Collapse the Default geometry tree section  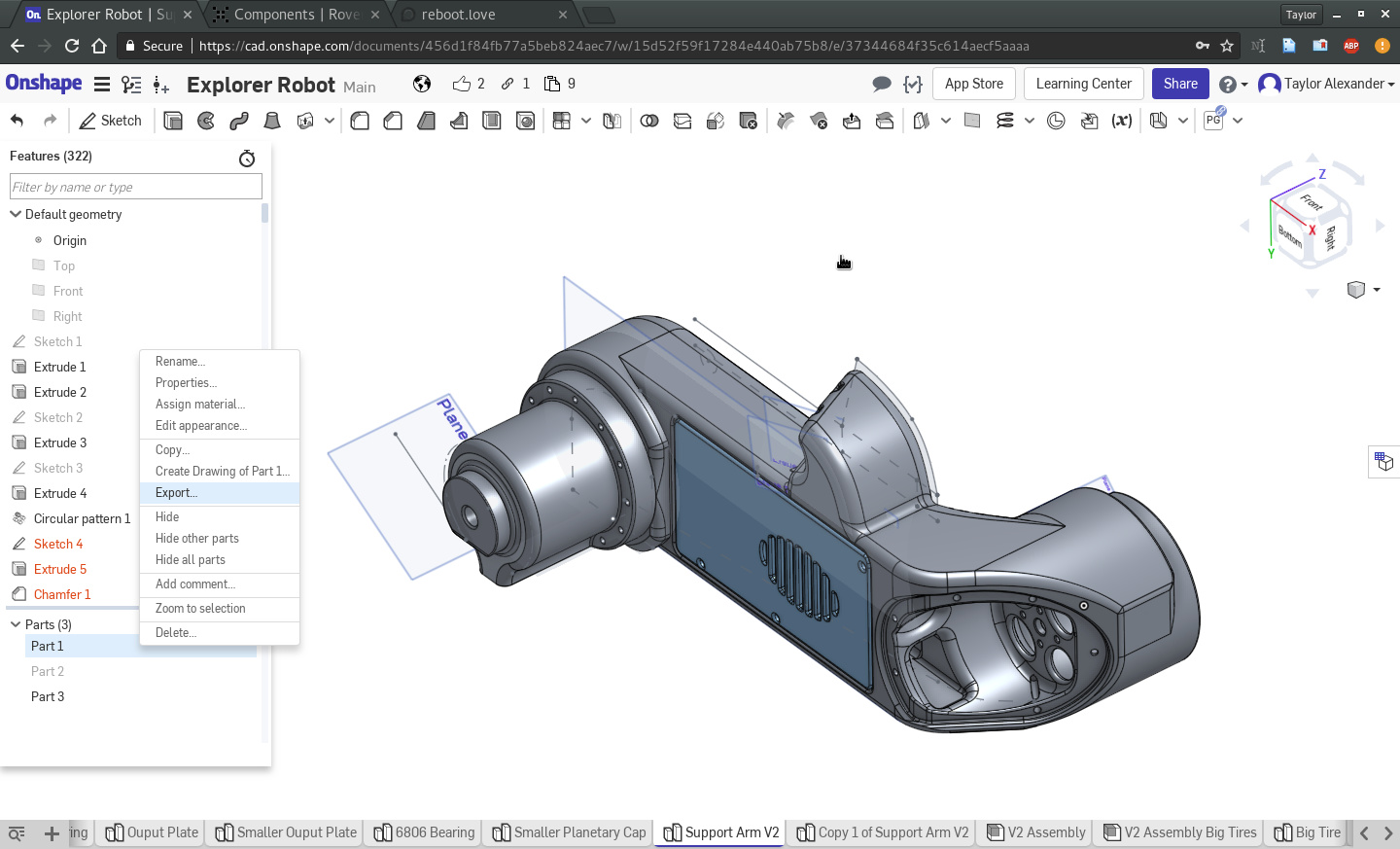pyautogui.click(x=16, y=214)
